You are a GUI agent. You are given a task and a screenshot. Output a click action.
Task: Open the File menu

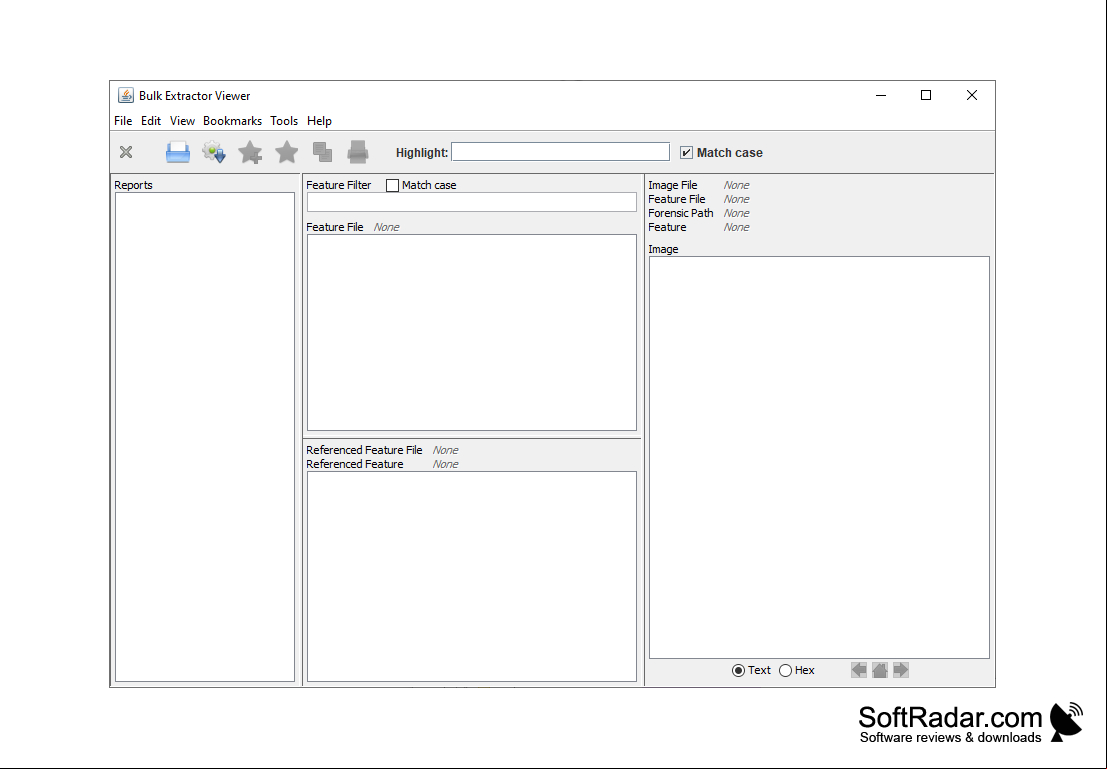coord(123,121)
